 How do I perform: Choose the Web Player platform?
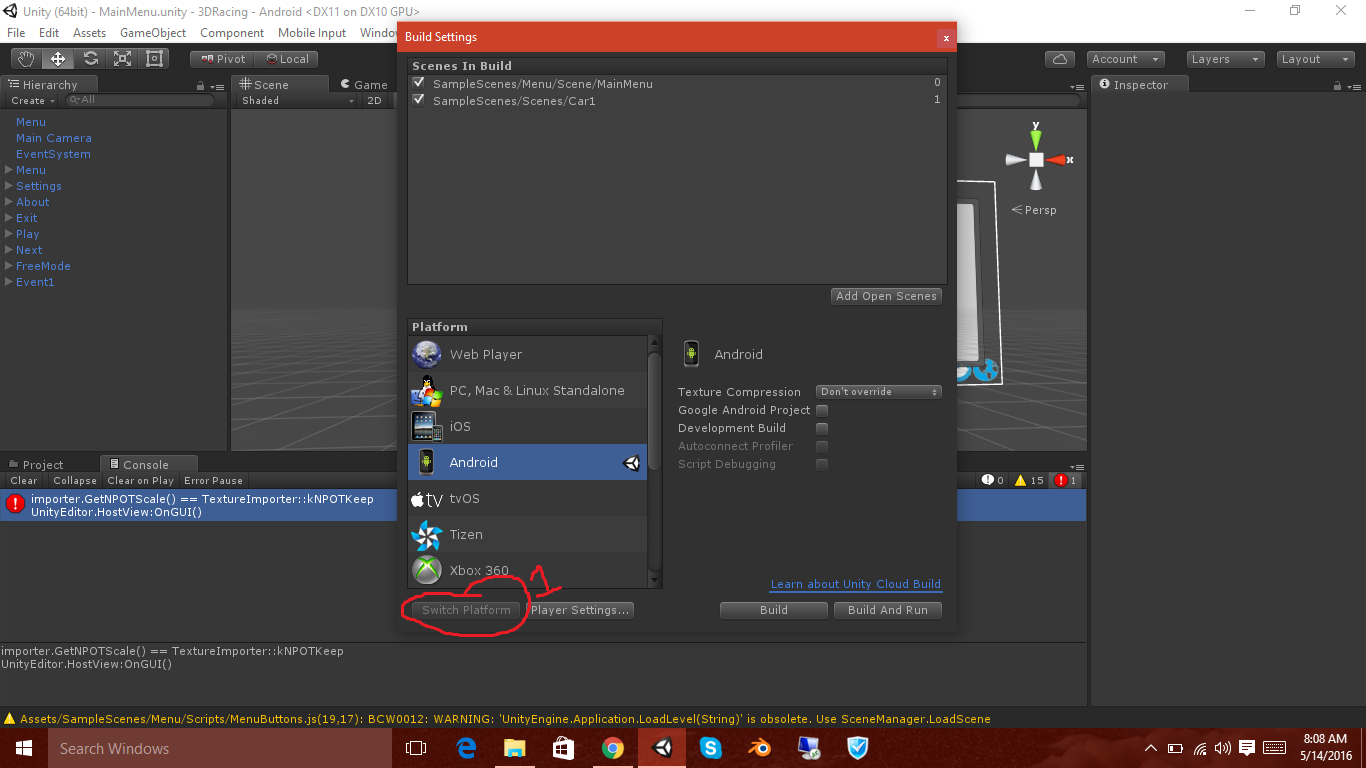pos(528,354)
